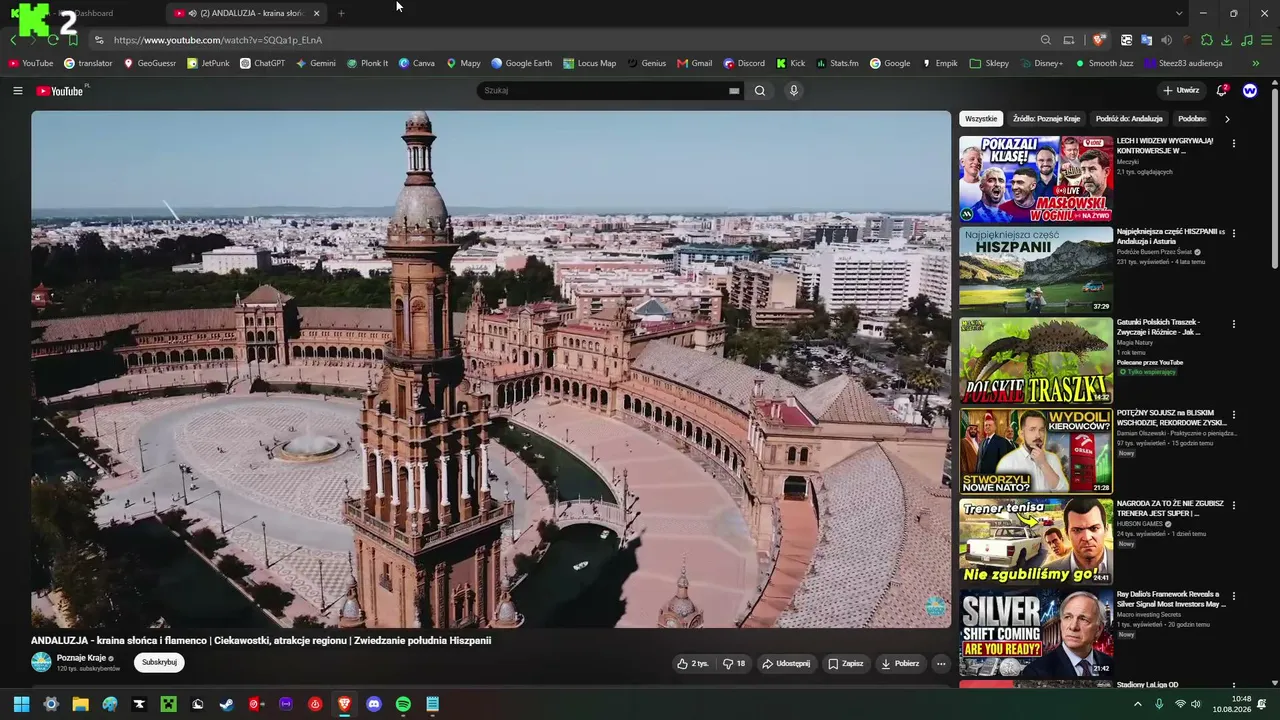Click the YouTube page vertical scrollbar
This screenshot has width=1280, height=720.
click(x=1274, y=180)
